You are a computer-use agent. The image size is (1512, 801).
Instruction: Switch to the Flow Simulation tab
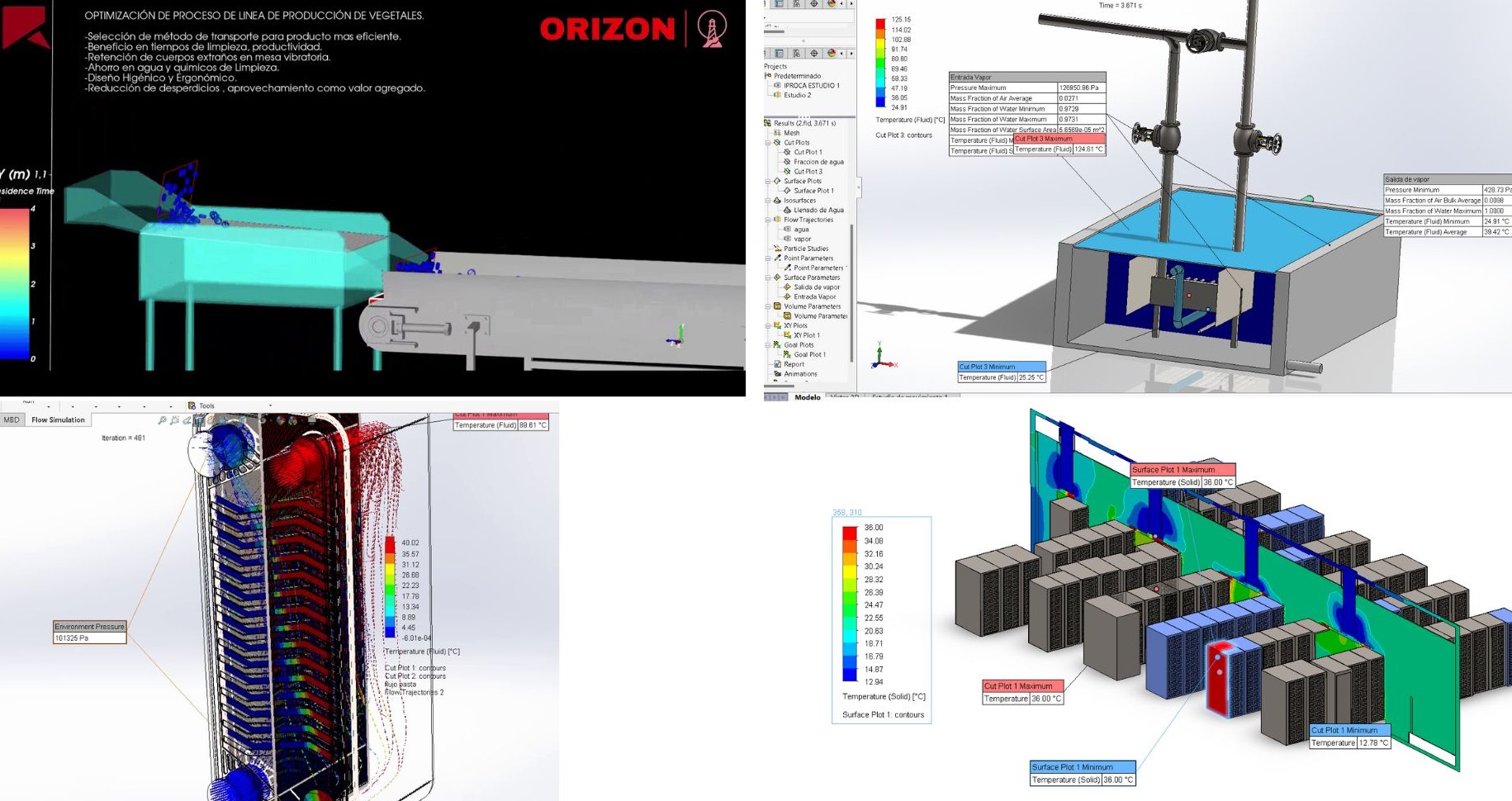tap(58, 420)
